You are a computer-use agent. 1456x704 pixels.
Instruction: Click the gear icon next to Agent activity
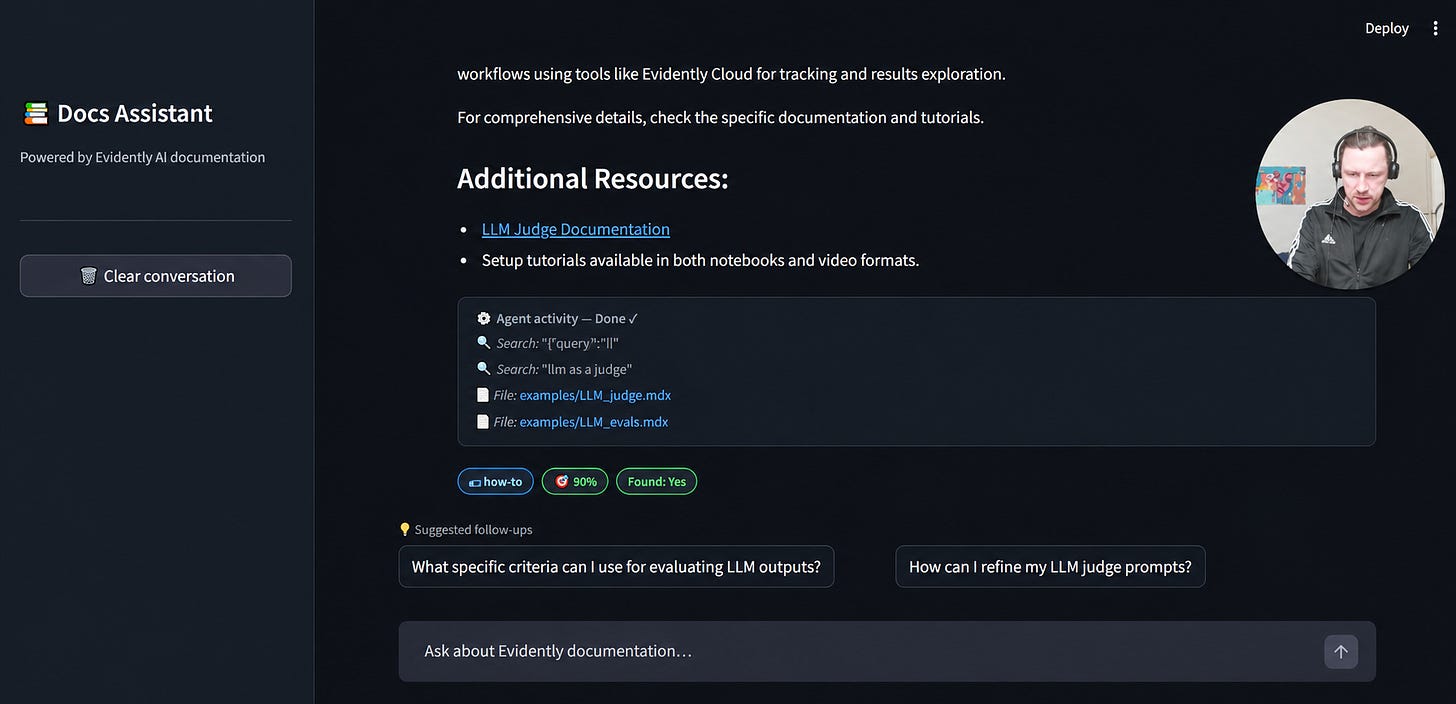point(484,318)
